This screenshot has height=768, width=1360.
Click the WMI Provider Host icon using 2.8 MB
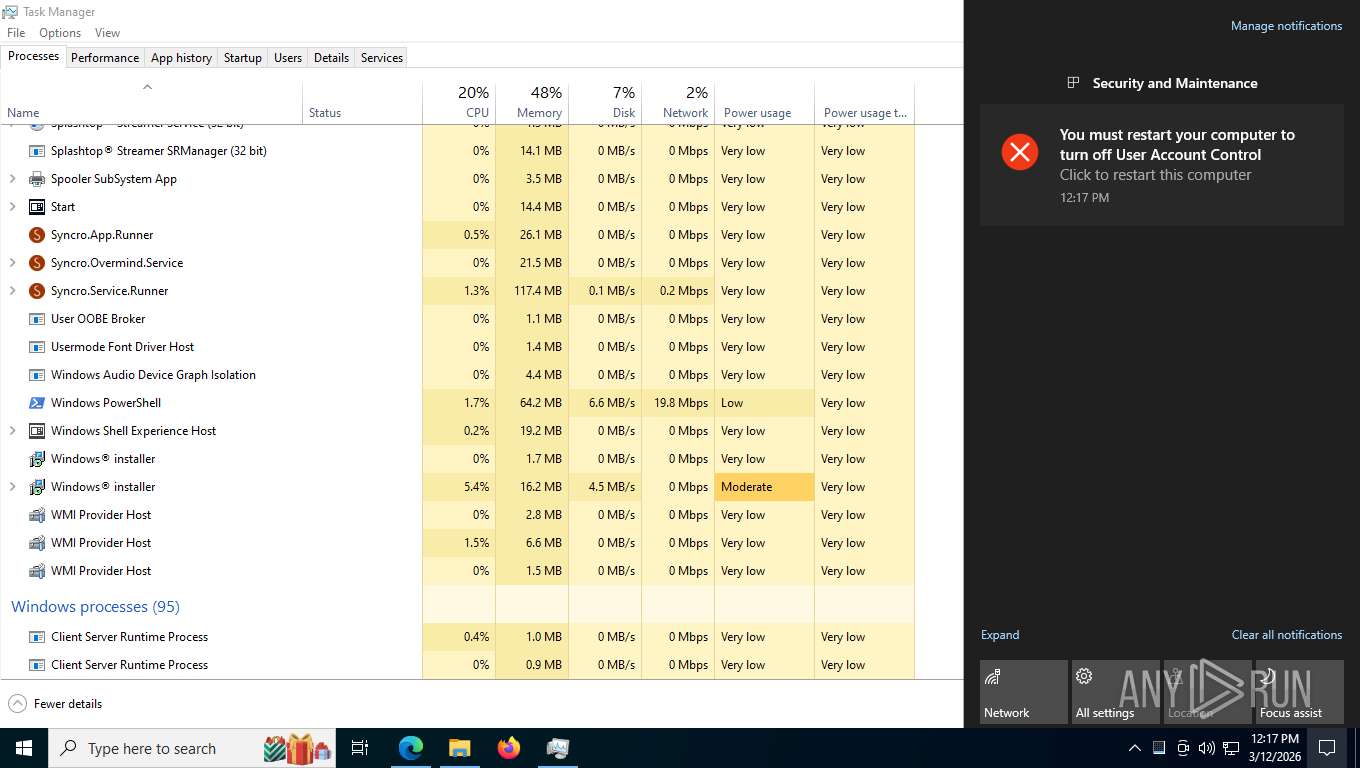coord(37,515)
